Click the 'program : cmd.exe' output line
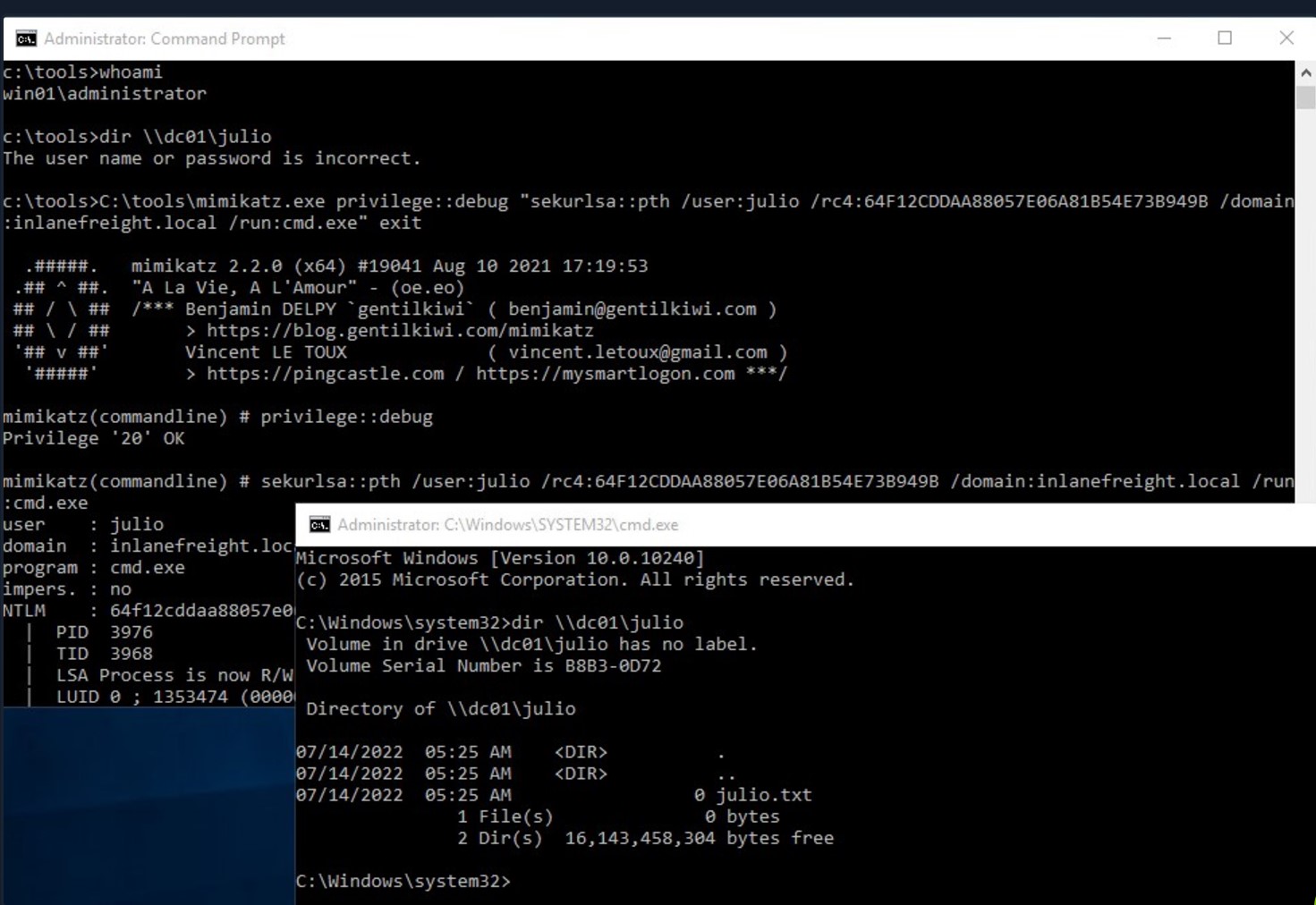Viewport: 1316px width, 905px height. [x=93, y=568]
